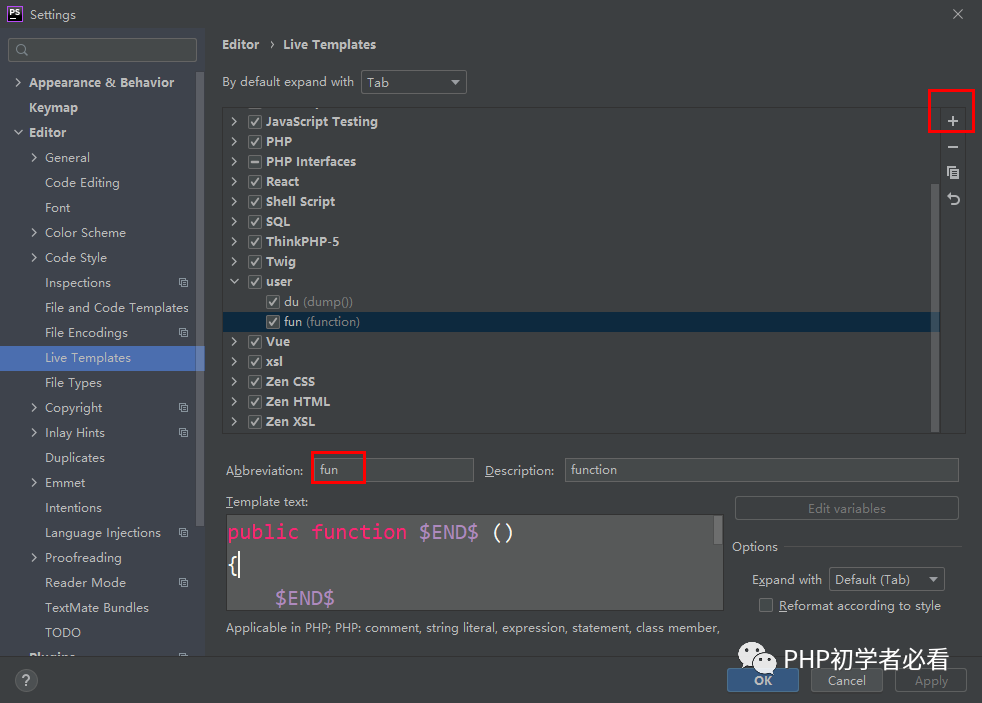This screenshot has height=703, width=982.
Task: Open Code Editing settings page
Action: tap(82, 183)
